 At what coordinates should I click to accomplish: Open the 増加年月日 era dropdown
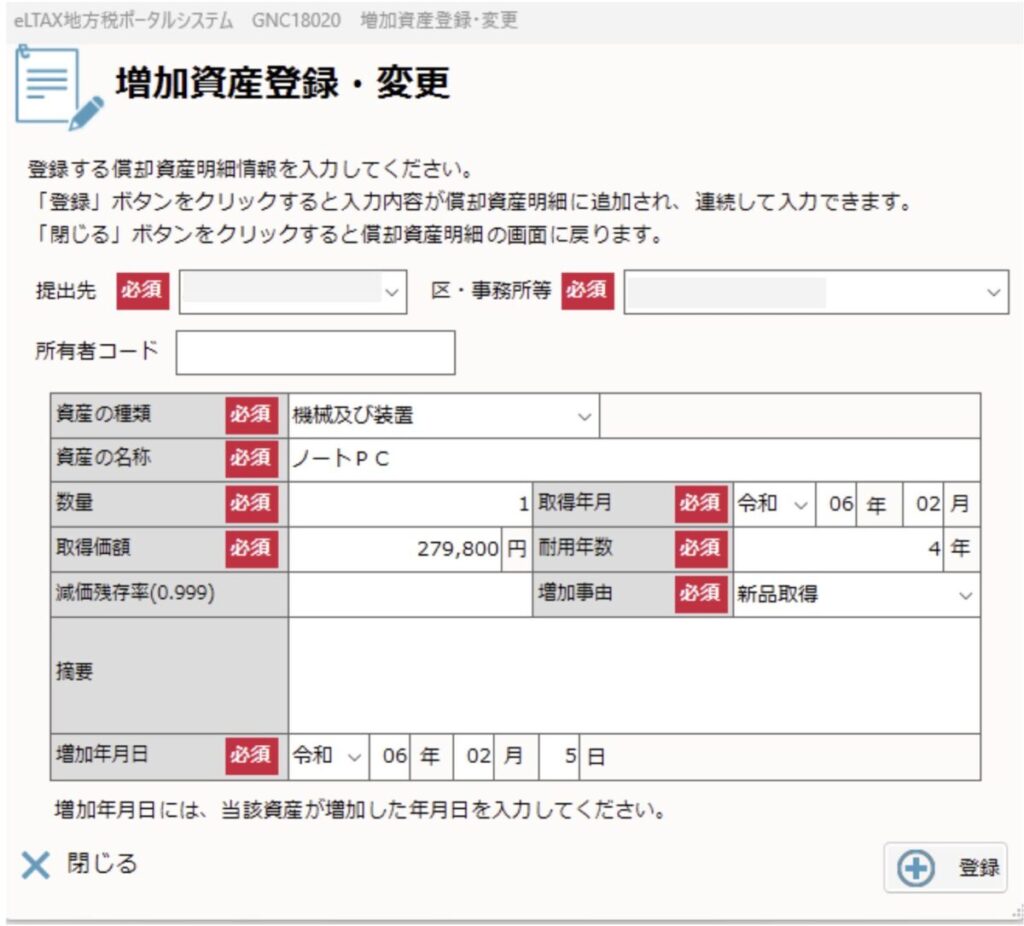(328, 757)
